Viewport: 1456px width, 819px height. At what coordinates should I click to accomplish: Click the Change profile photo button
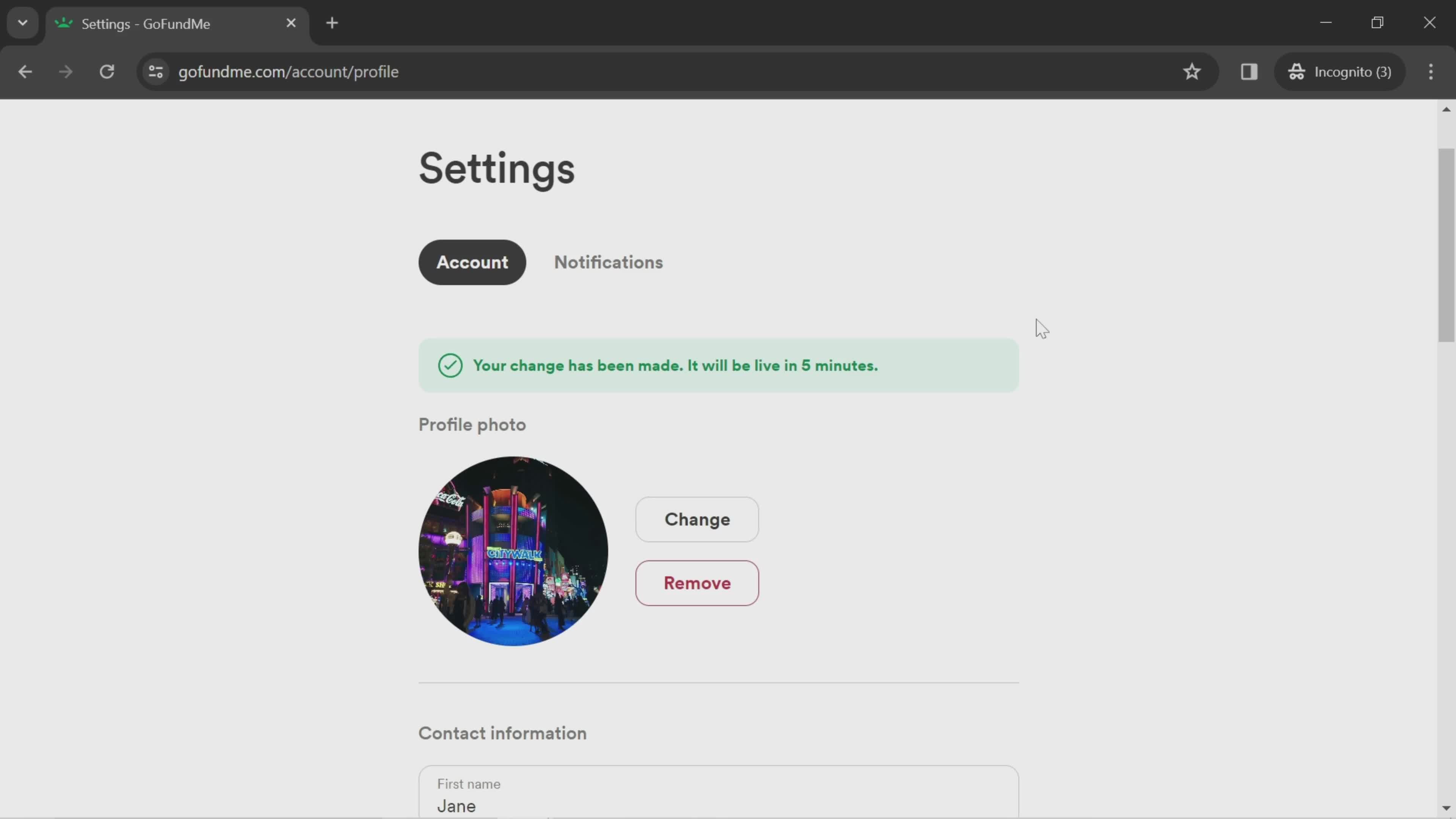pos(697,519)
